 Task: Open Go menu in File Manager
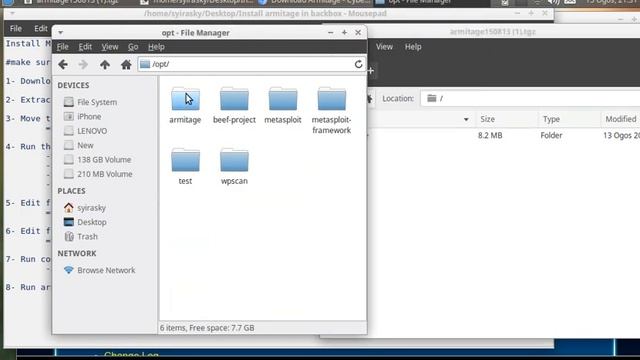coord(133,47)
